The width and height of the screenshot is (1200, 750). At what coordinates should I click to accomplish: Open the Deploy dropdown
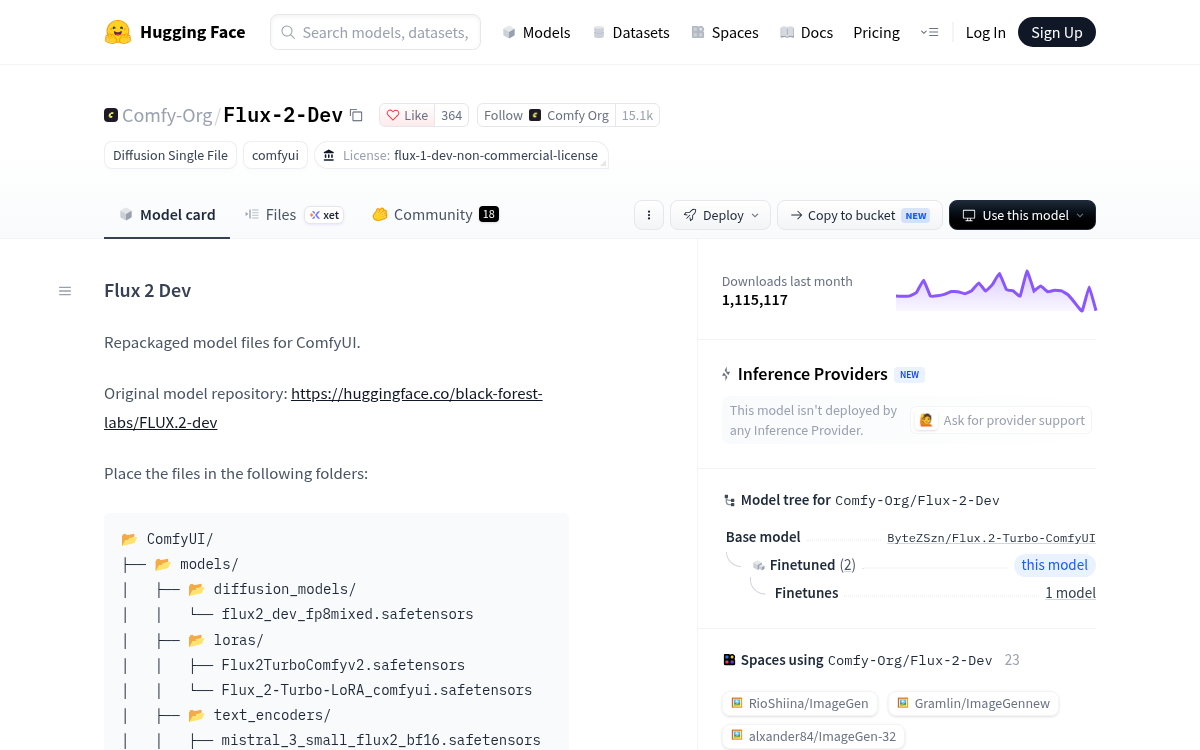click(x=721, y=215)
